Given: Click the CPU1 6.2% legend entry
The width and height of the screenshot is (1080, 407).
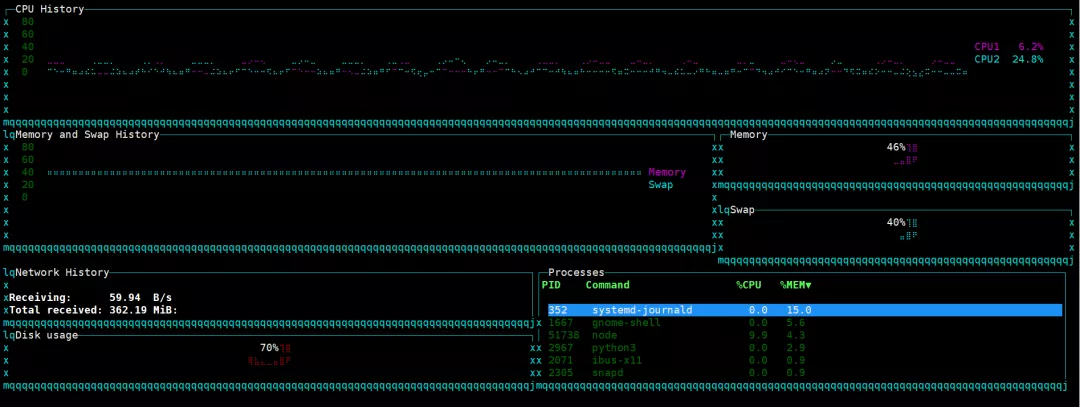Looking at the screenshot, I should click(x=1008, y=47).
